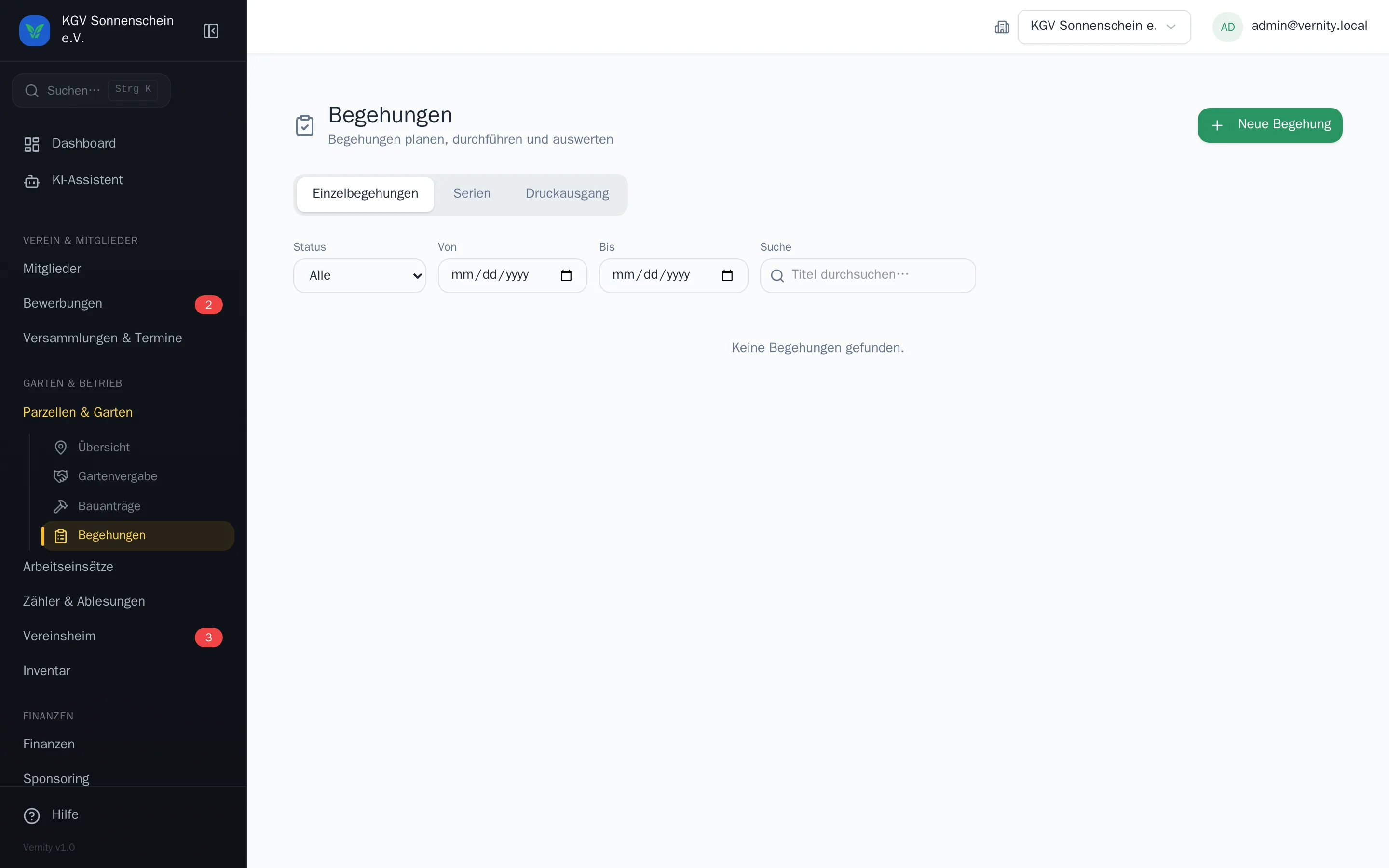This screenshot has height=868, width=1389.
Task: Switch to the Serien tab
Action: [x=472, y=194]
